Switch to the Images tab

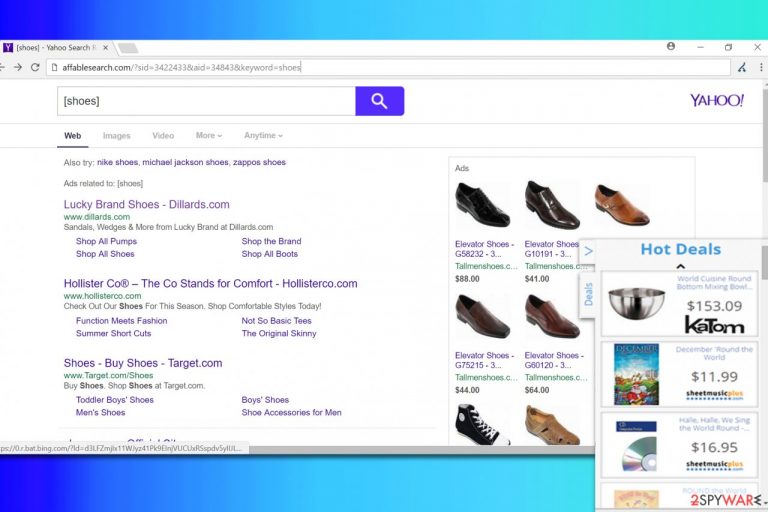click(x=117, y=136)
